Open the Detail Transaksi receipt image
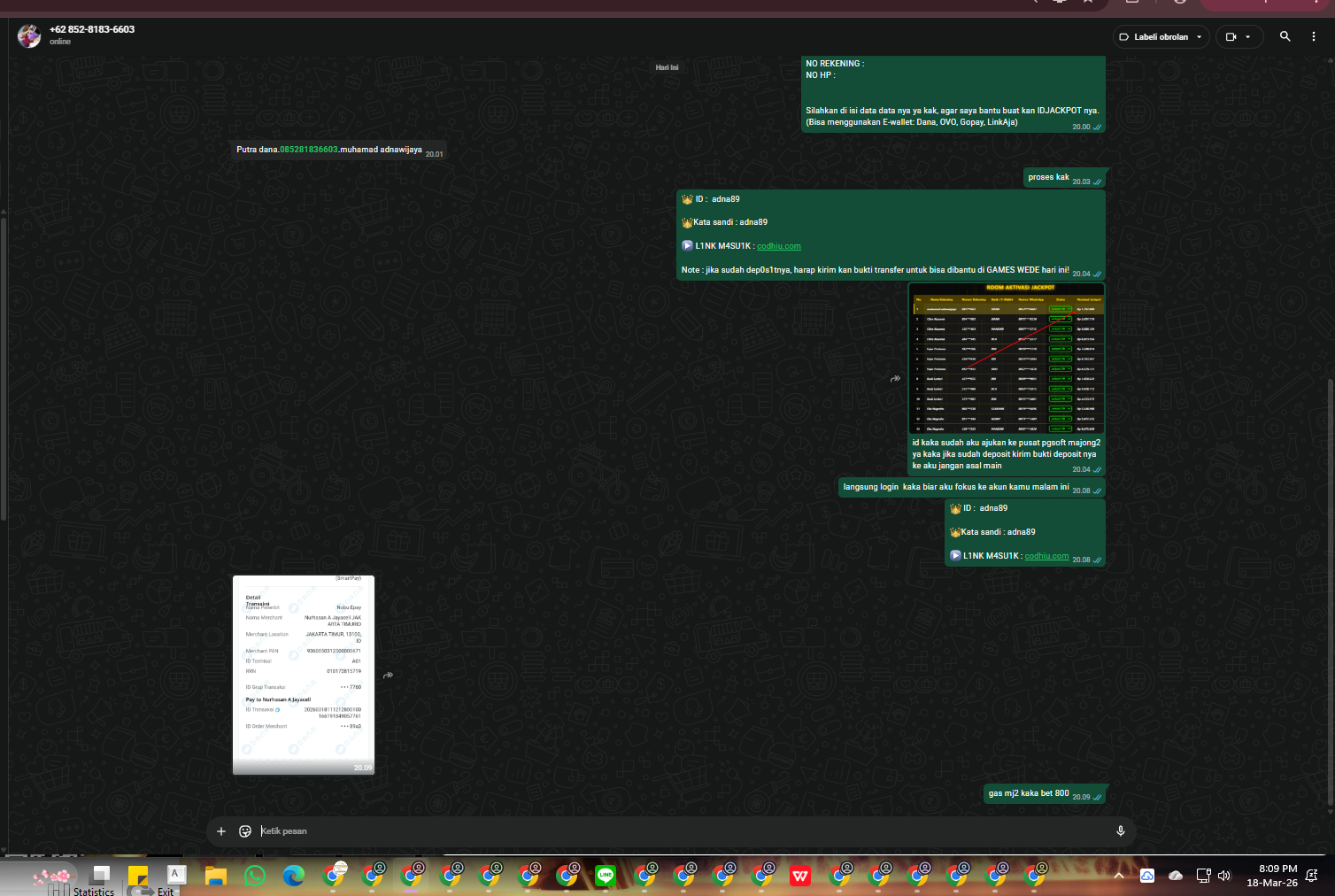Viewport: 1335px width, 896px height. click(304, 675)
